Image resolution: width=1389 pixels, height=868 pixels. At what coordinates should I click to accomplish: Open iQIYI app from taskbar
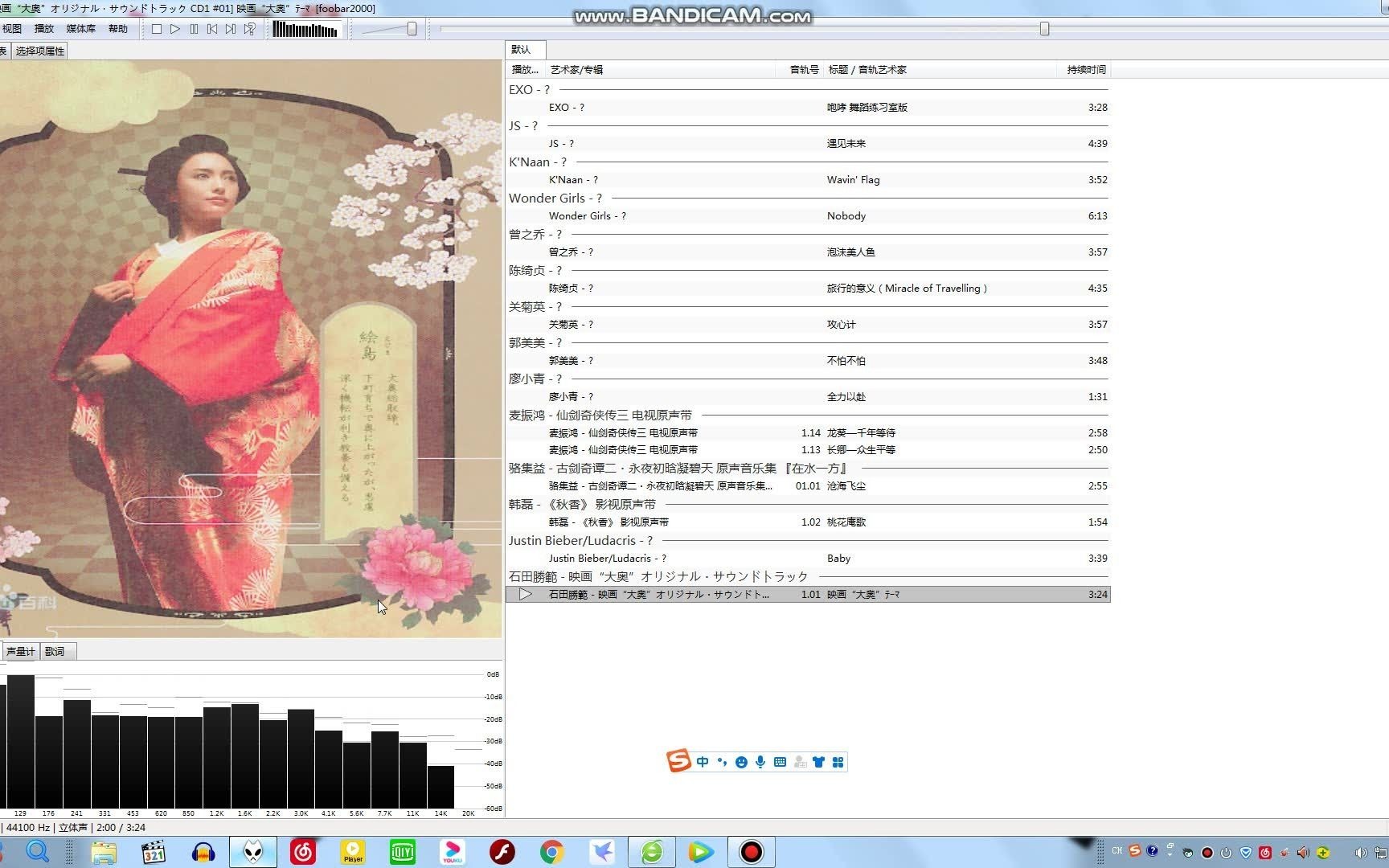click(x=403, y=852)
